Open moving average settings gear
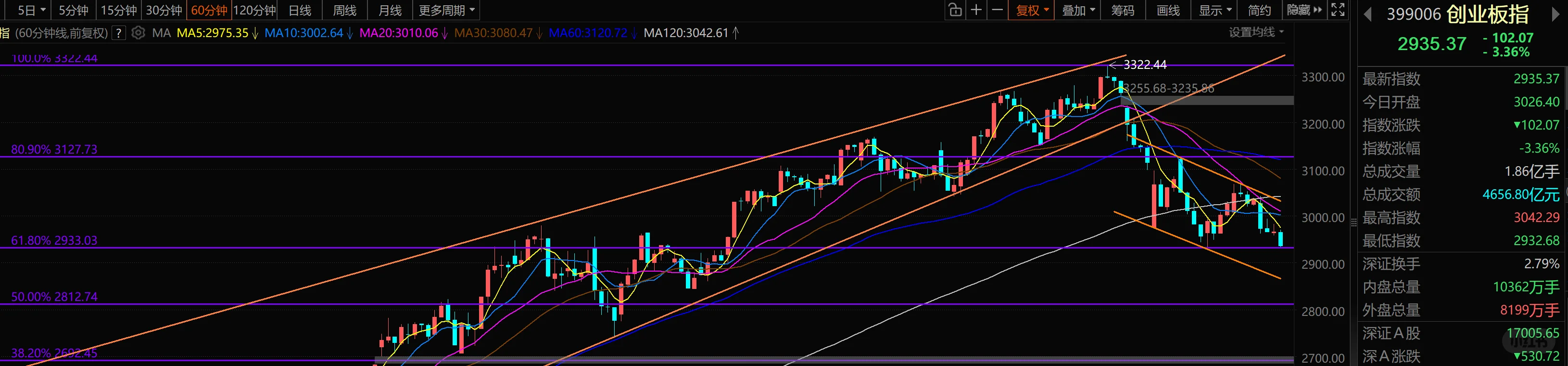The width and height of the screenshot is (1568, 366). tap(138, 33)
